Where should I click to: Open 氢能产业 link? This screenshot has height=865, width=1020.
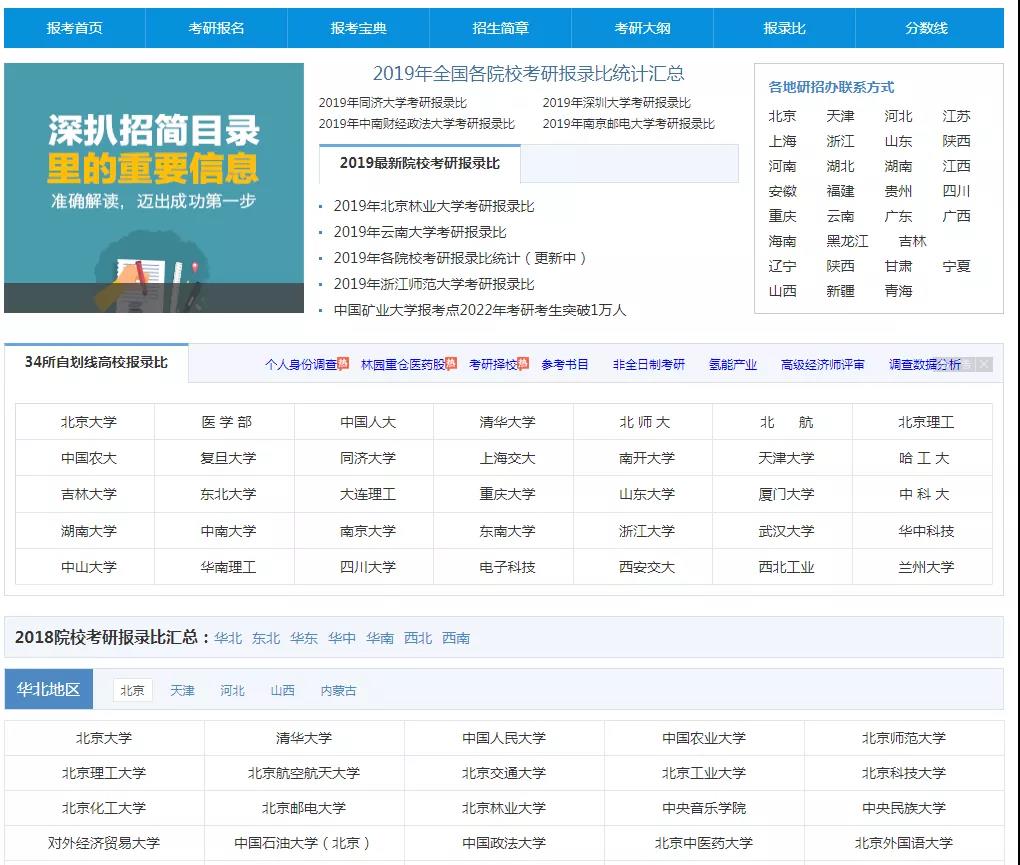[x=732, y=364]
